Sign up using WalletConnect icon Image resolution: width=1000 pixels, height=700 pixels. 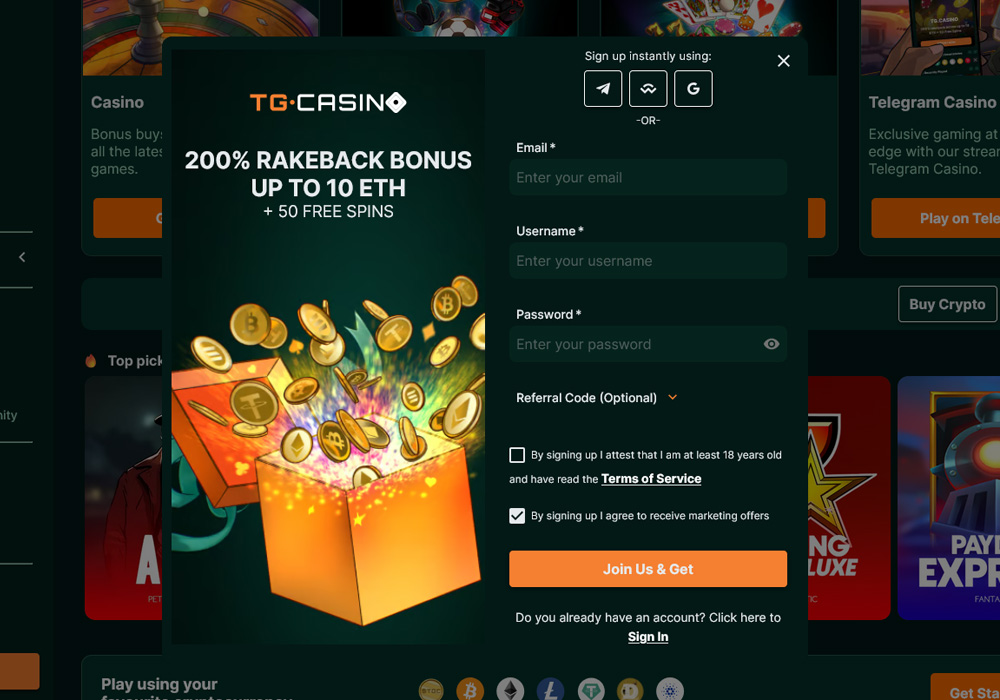click(x=648, y=89)
